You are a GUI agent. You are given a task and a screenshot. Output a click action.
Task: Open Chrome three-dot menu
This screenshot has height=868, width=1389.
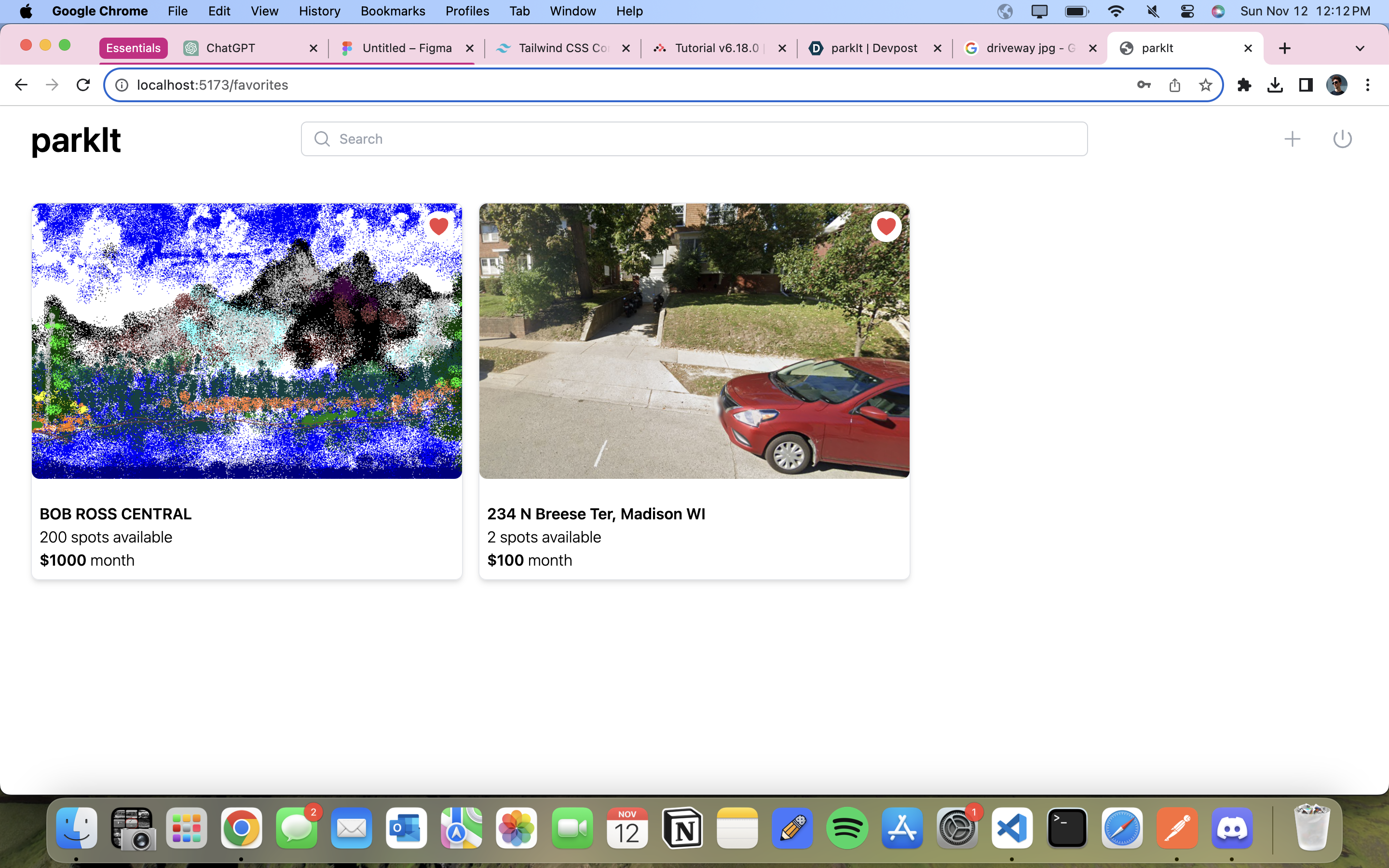[x=1368, y=85]
